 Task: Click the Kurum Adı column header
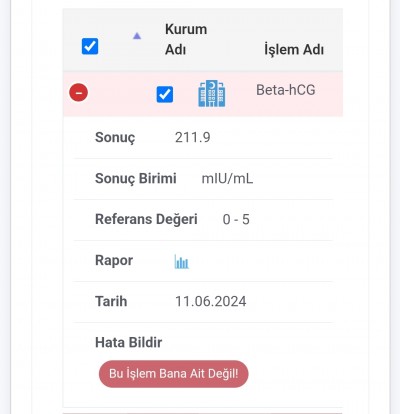[x=186, y=39]
